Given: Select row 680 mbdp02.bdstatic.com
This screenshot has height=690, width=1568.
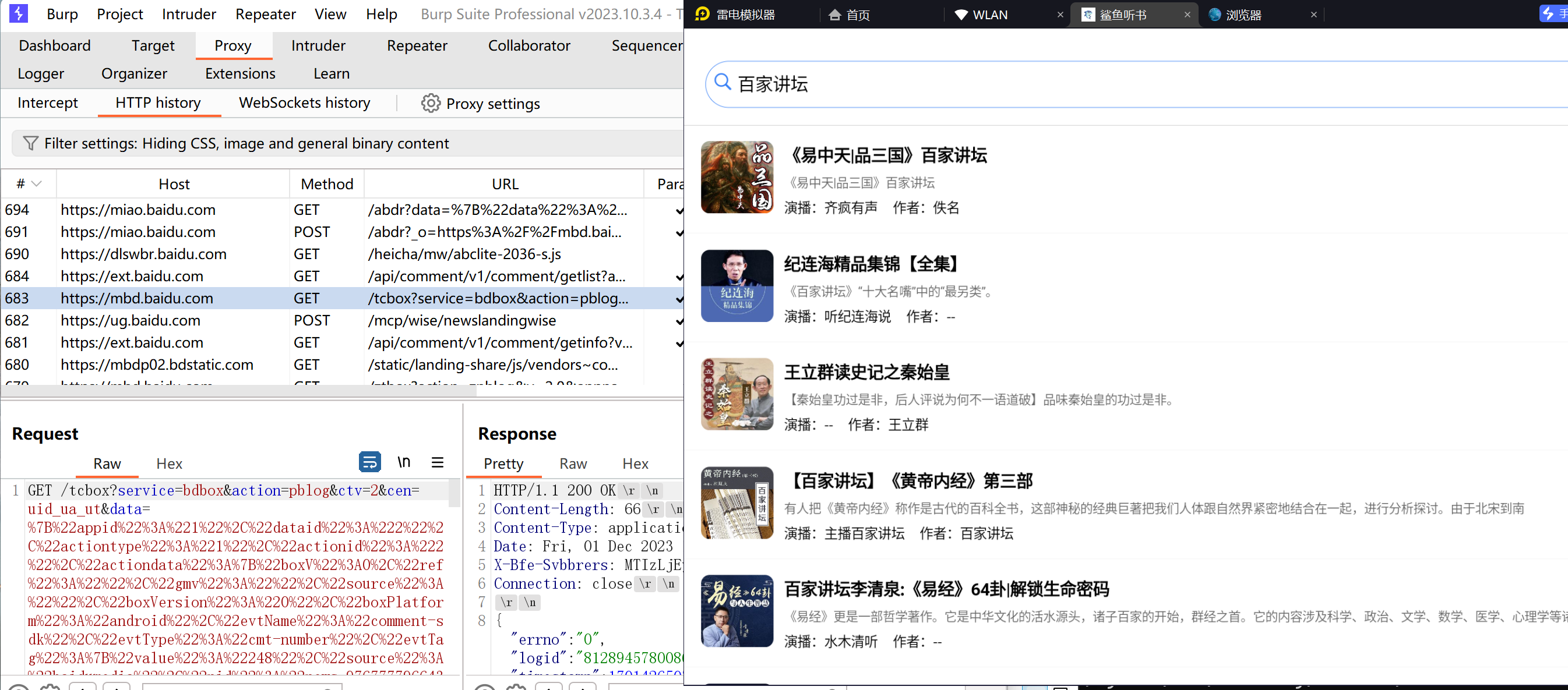Looking at the screenshot, I should 342,365.
